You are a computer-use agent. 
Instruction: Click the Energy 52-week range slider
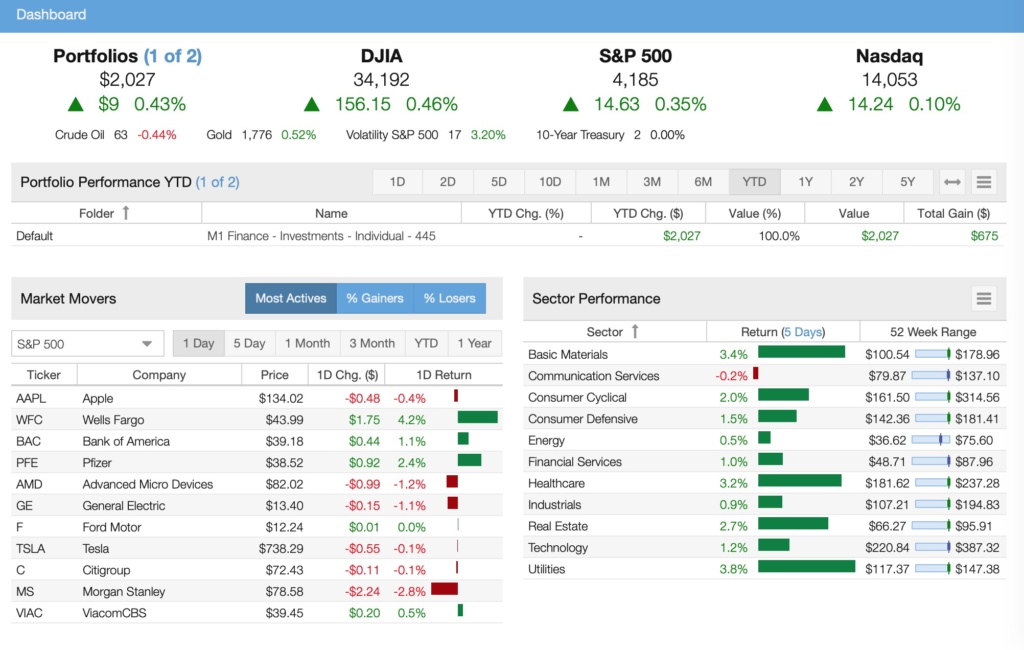pyautogui.click(x=931, y=440)
